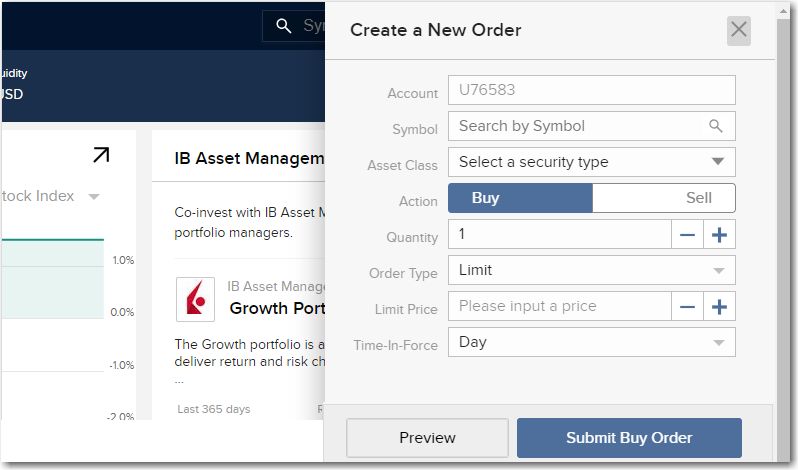Click the Quantity input field
798x470 pixels.
tap(559, 234)
